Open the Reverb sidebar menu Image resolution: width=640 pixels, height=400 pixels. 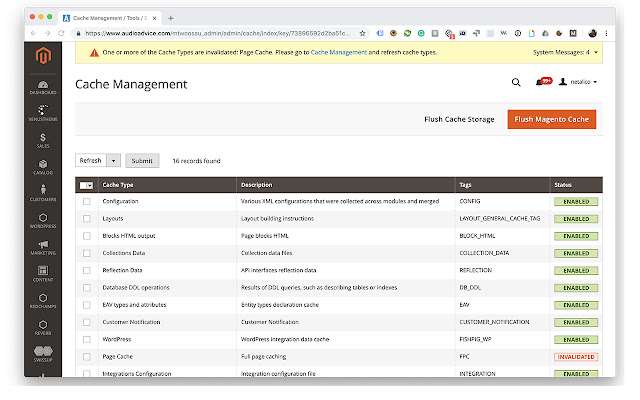43,328
